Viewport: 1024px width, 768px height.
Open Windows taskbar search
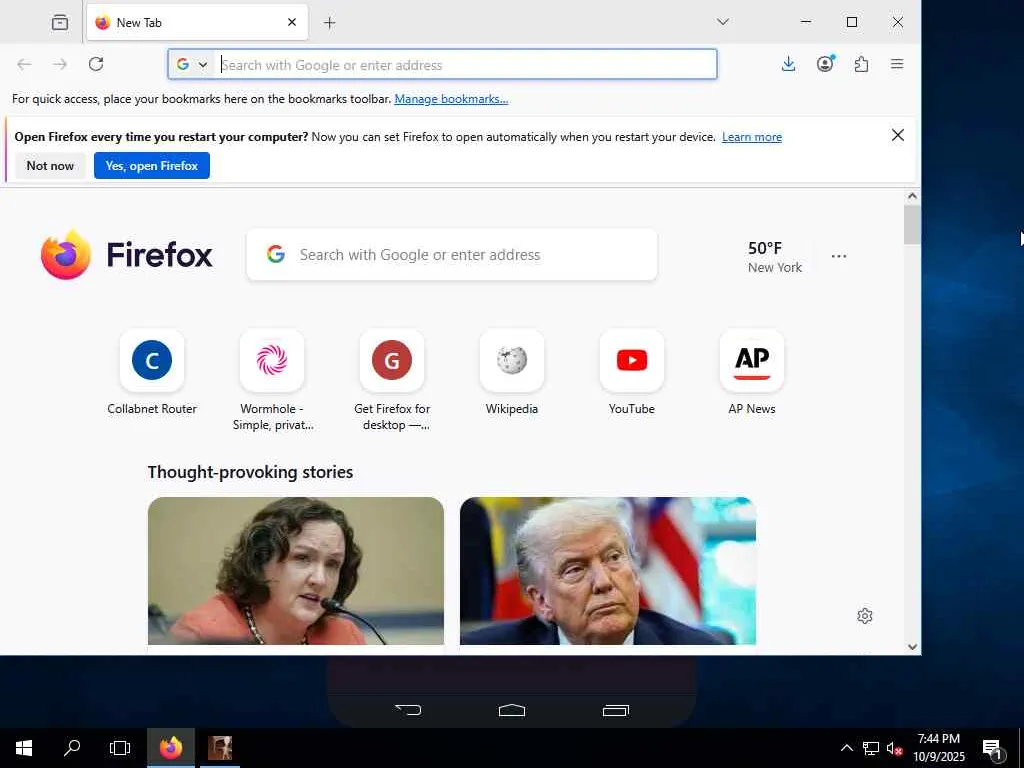tap(72, 748)
